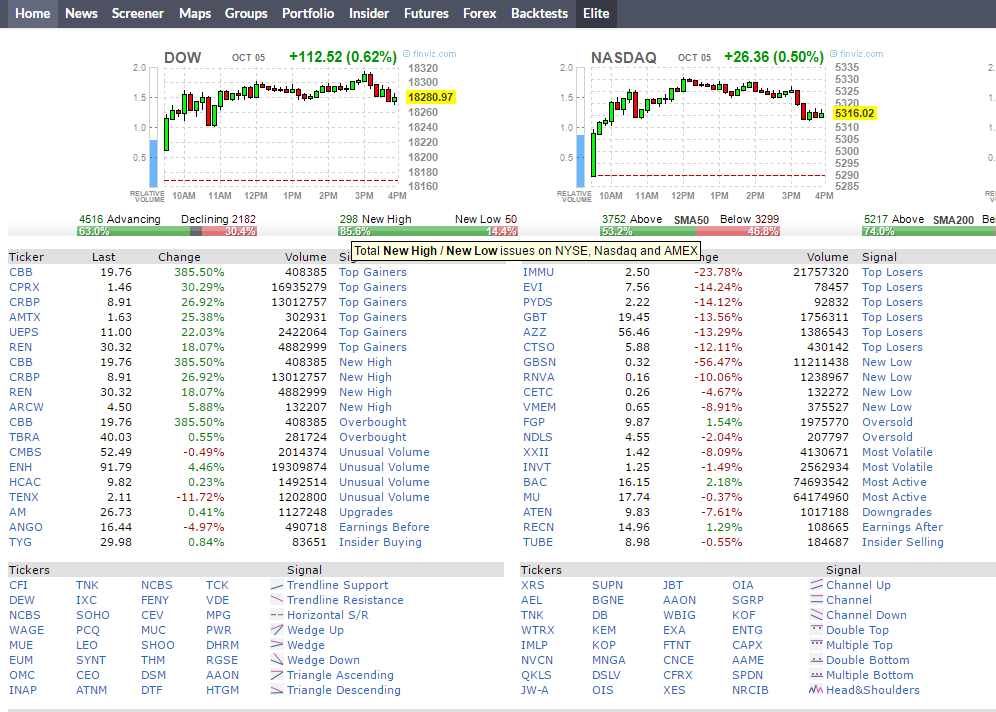Click the Channel Up pattern icon
The image size is (996, 712).
(816, 585)
